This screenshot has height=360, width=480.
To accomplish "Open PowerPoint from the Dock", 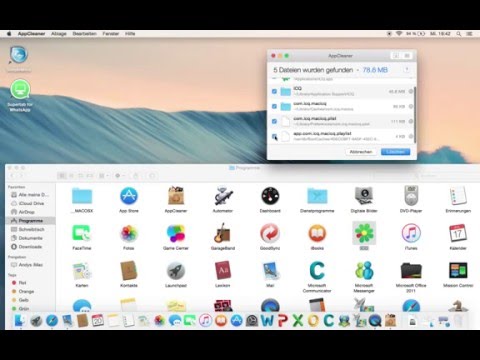I will [x=283, y=321].
